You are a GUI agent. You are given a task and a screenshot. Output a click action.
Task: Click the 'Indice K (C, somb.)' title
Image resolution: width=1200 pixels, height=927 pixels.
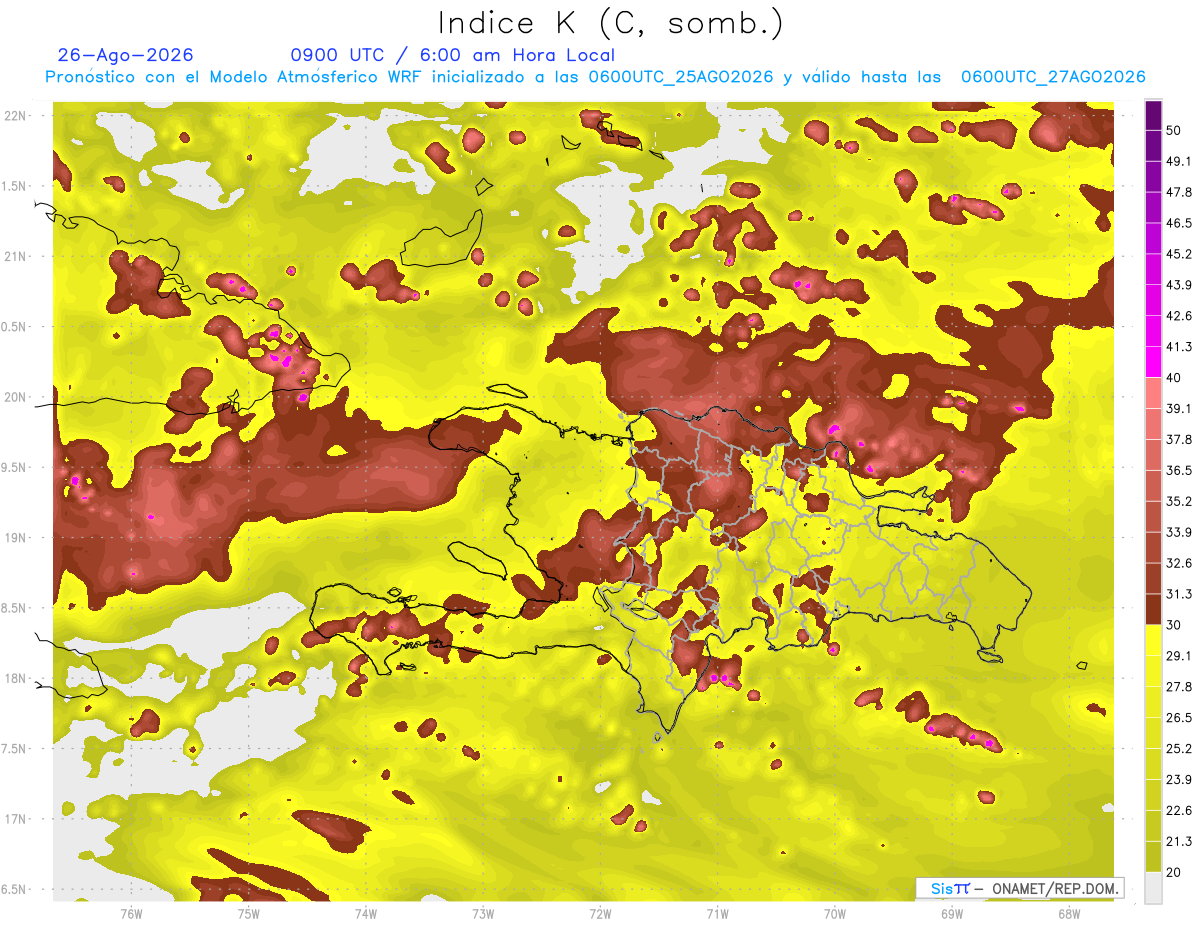click(x=610, y=23)
